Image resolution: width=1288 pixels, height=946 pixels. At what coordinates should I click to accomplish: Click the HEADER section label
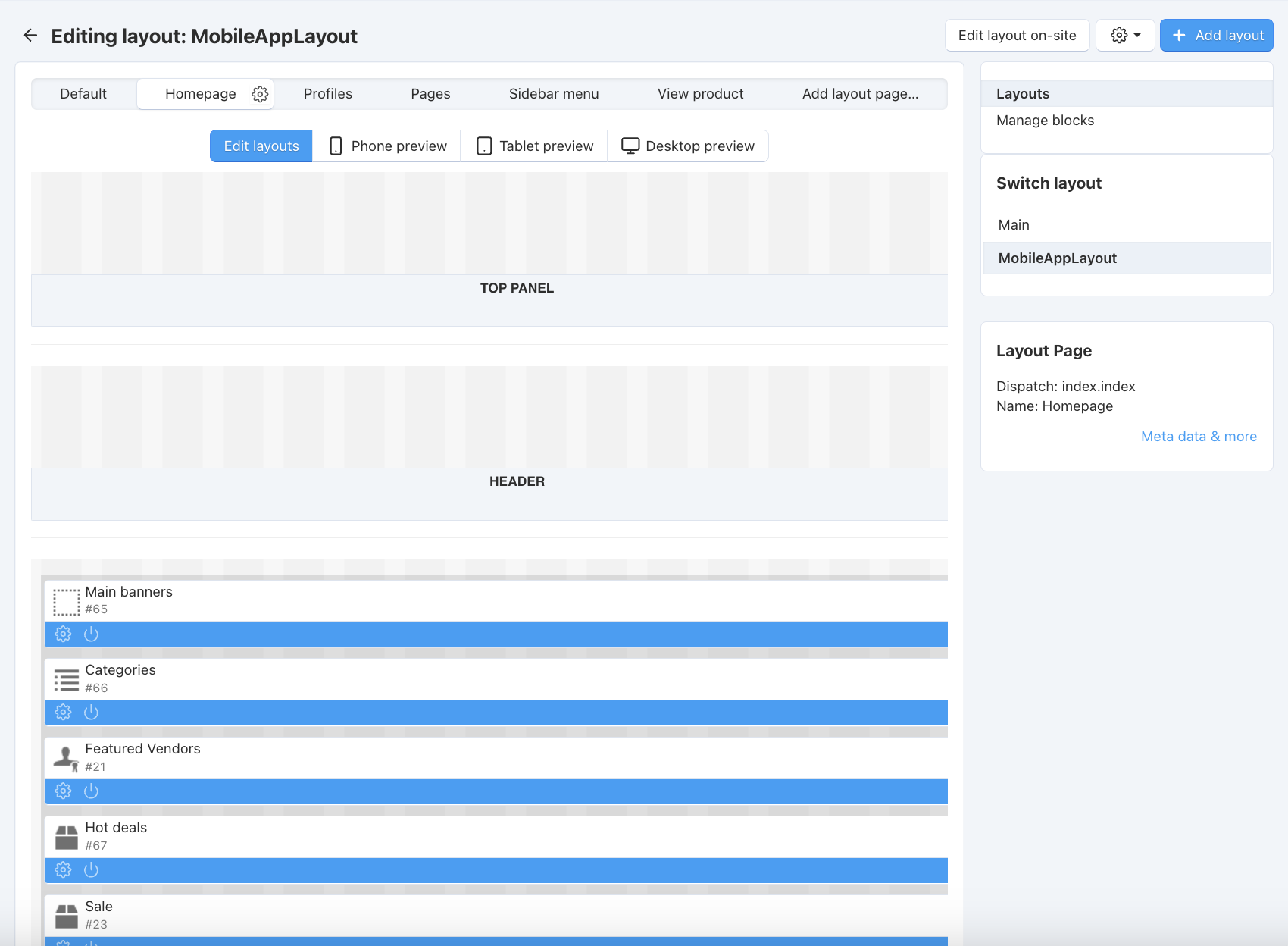517,481
